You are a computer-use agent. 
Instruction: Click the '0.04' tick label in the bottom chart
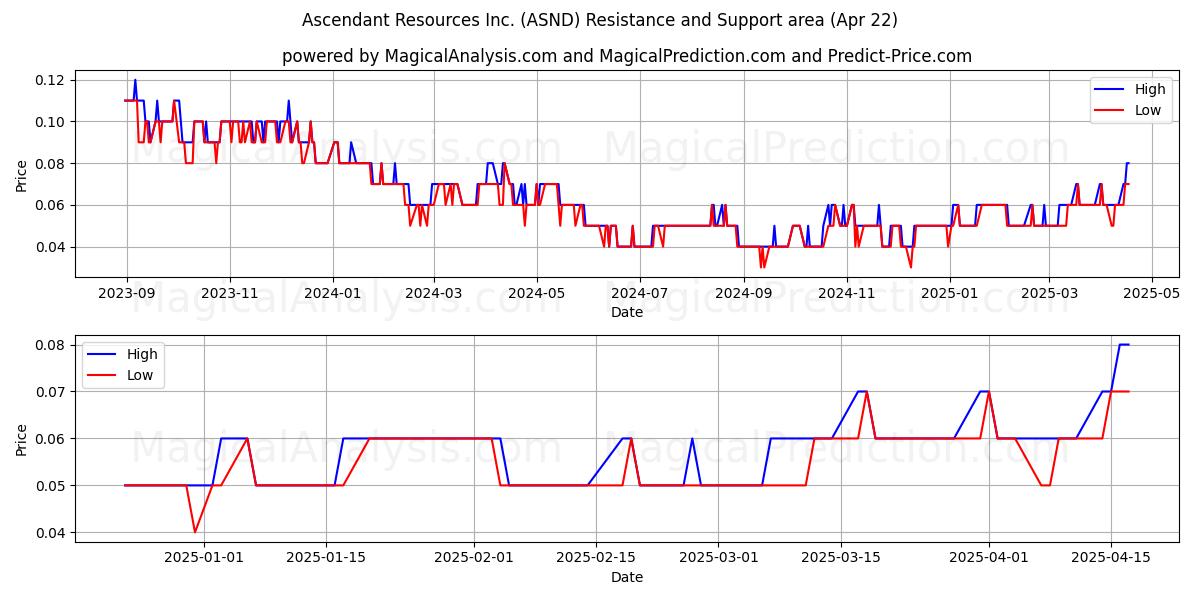click(49, 533)
